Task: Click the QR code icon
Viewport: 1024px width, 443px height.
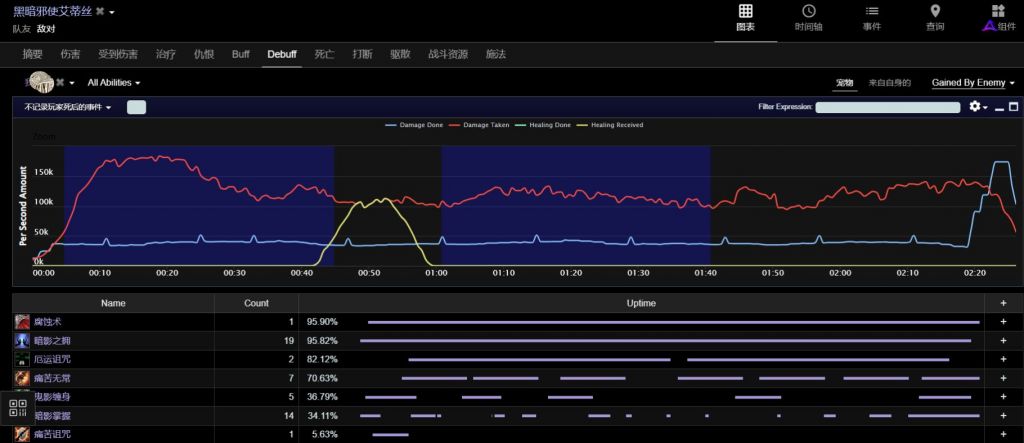Action: (x=18, y=407)
